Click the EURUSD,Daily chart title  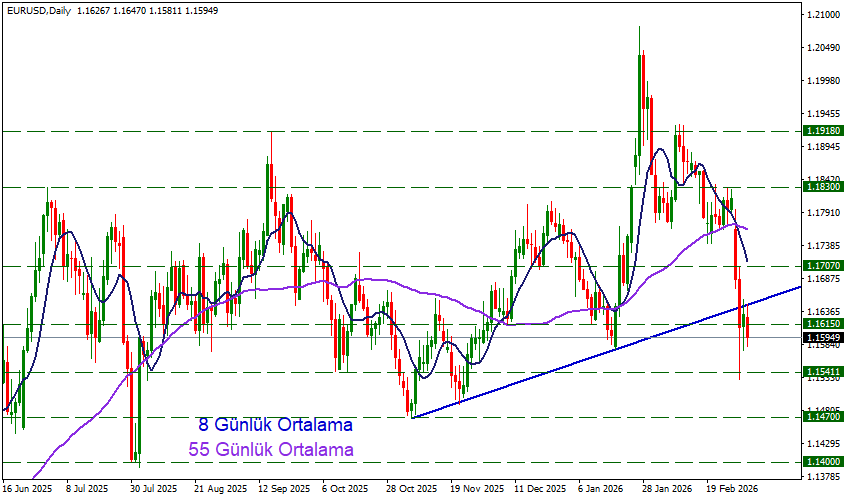click(x=36, y=8)
